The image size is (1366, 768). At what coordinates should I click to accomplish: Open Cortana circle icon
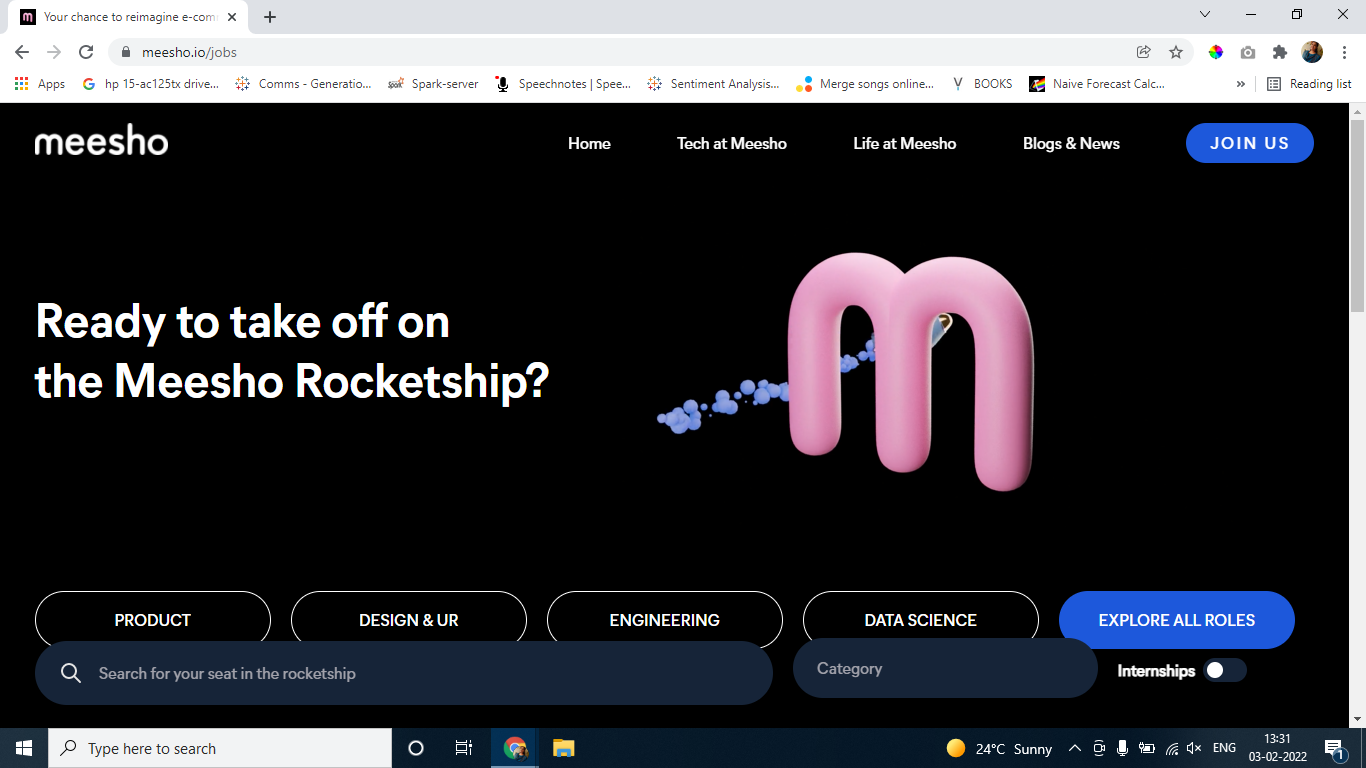point(416,748)
